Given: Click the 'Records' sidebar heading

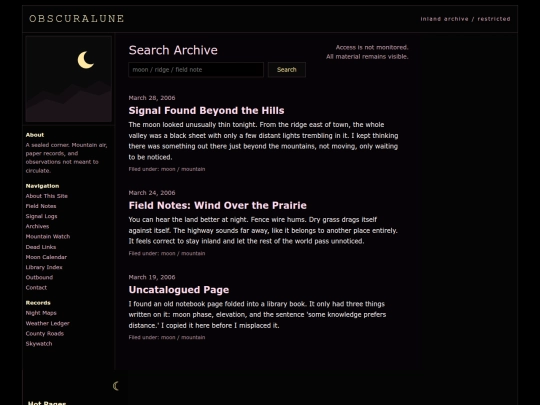Looking at the screenshot, I should [38, 303].
